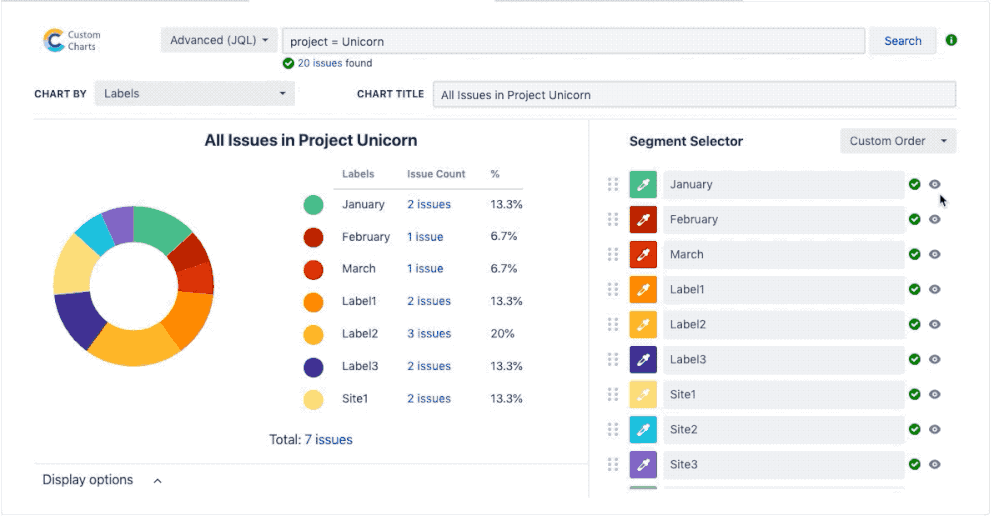
Task: Click the green info icon beside Search
Action: [x=951, y=40]
